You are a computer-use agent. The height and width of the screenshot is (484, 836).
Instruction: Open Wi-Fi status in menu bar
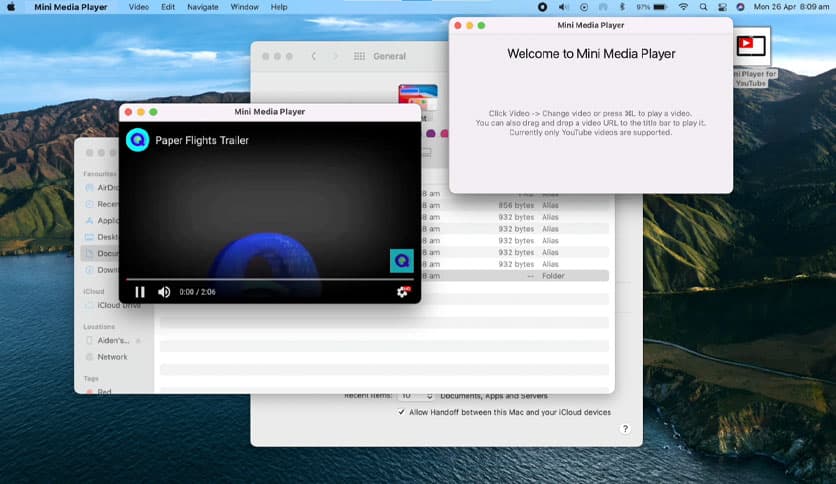(683, 7)
